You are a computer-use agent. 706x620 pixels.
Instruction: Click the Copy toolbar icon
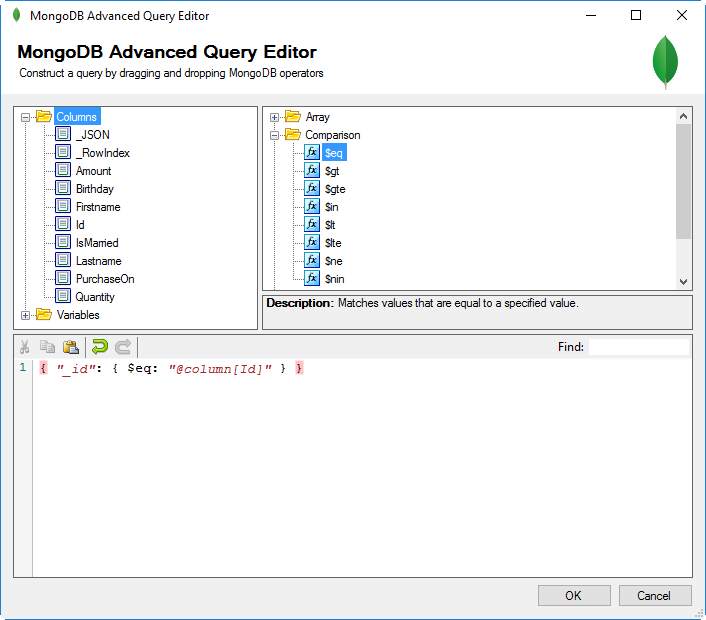[x=47, y=347]
